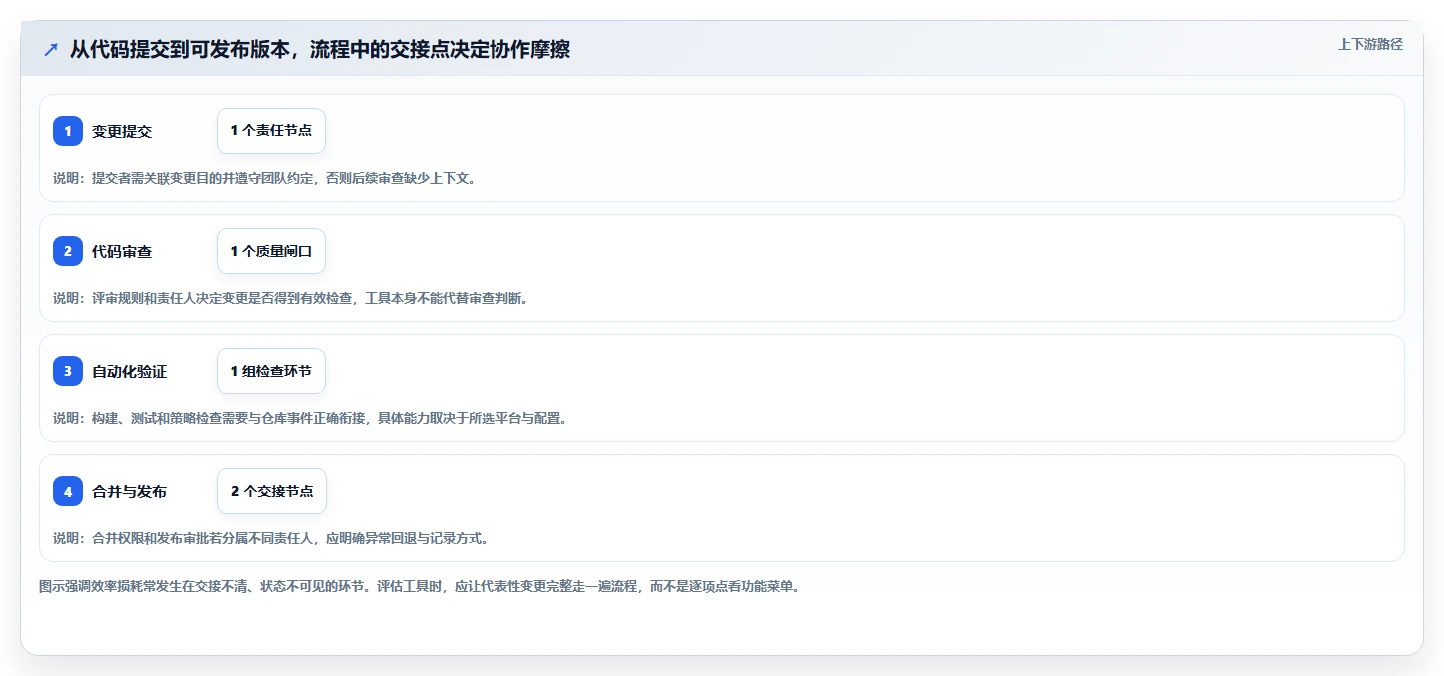This screenshot has height=676, width=1444.
Task: Click the heading '从代码提交到可发布版本'
Action: (x=319, y=50)
